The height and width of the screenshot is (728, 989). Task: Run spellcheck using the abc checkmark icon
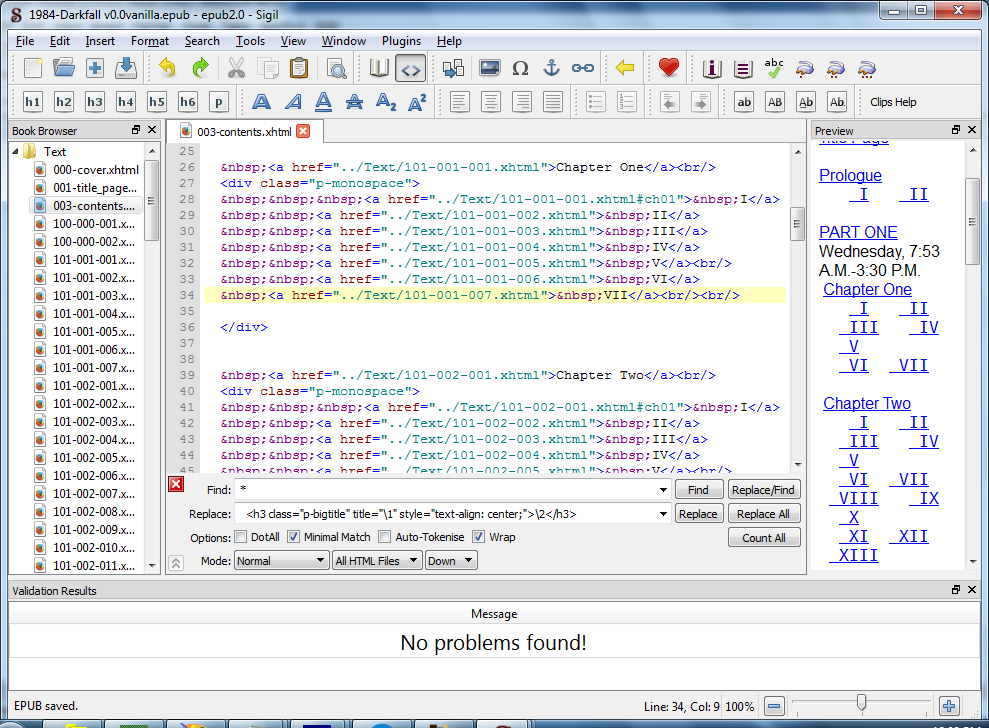pyautogui.click(x=774, y=68)
